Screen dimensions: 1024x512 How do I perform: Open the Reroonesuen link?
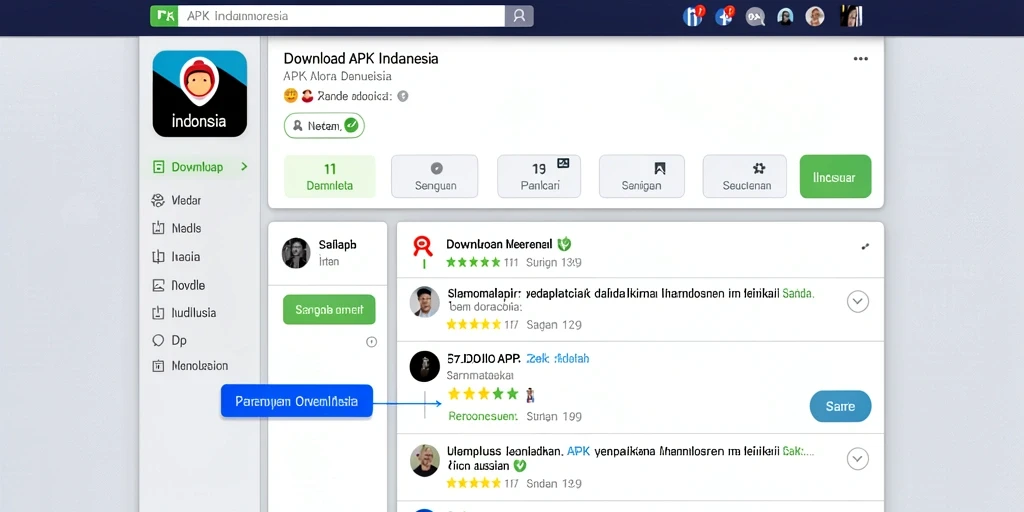[483, 416]
